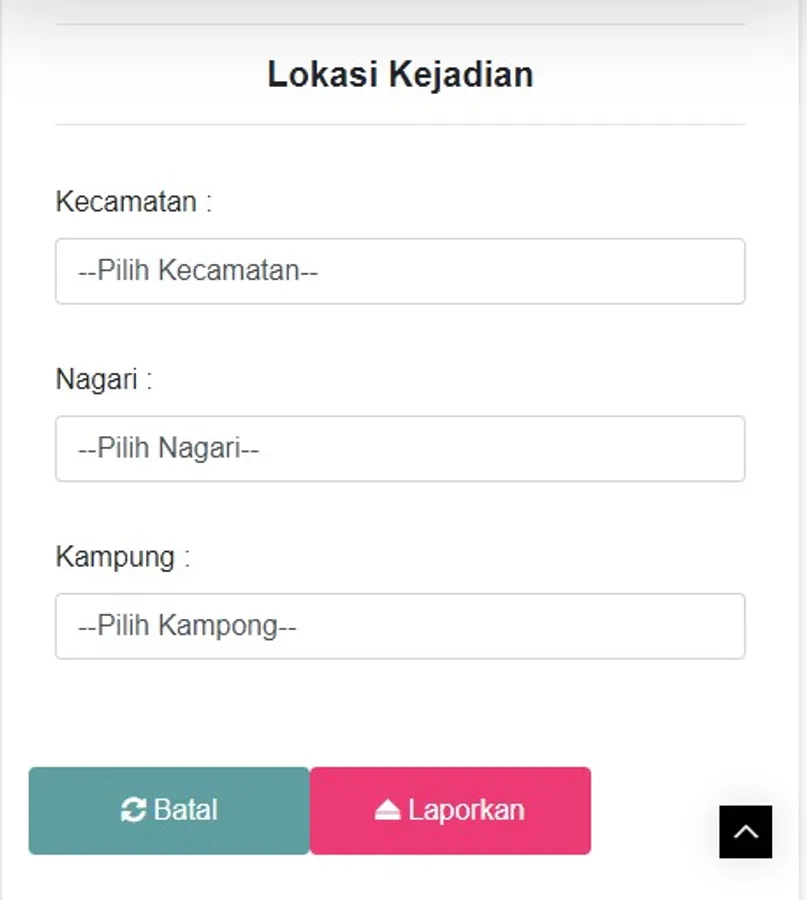The image size is (807, 900).
Task: Click the "Batal" text label
Action: 185,810
